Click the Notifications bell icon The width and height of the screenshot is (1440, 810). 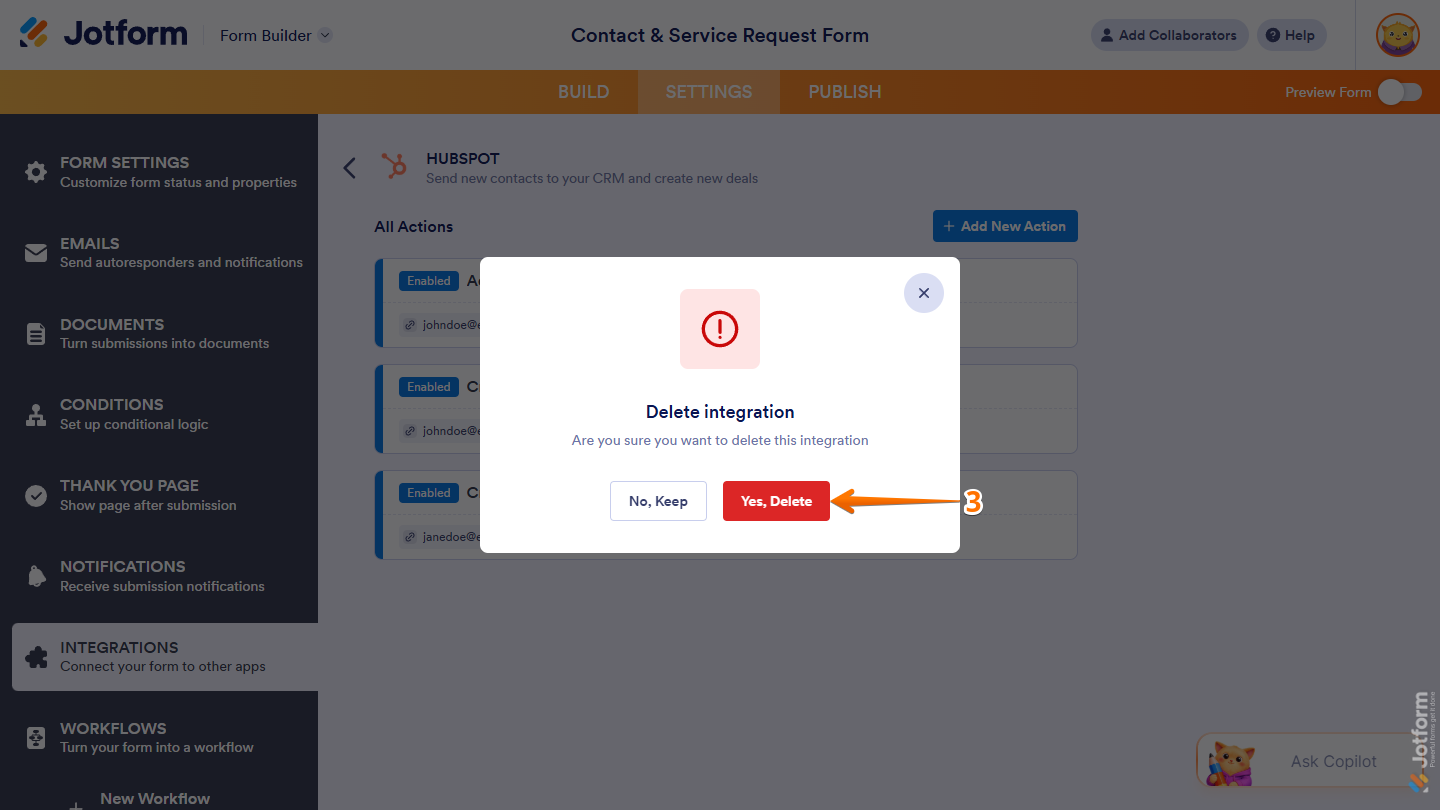point(36,577)
